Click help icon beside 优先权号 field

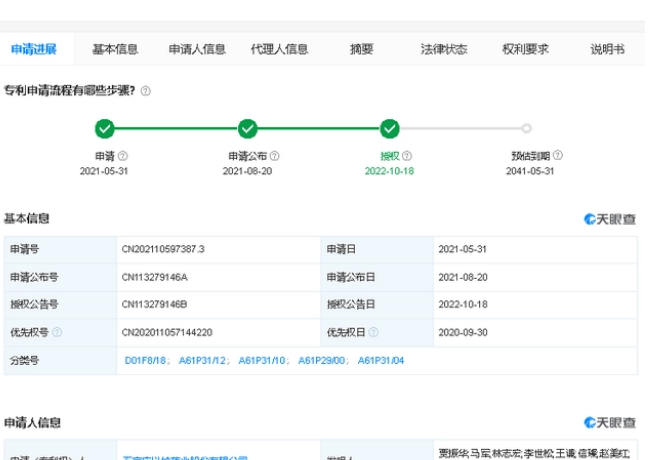click(x=57, y=332)
